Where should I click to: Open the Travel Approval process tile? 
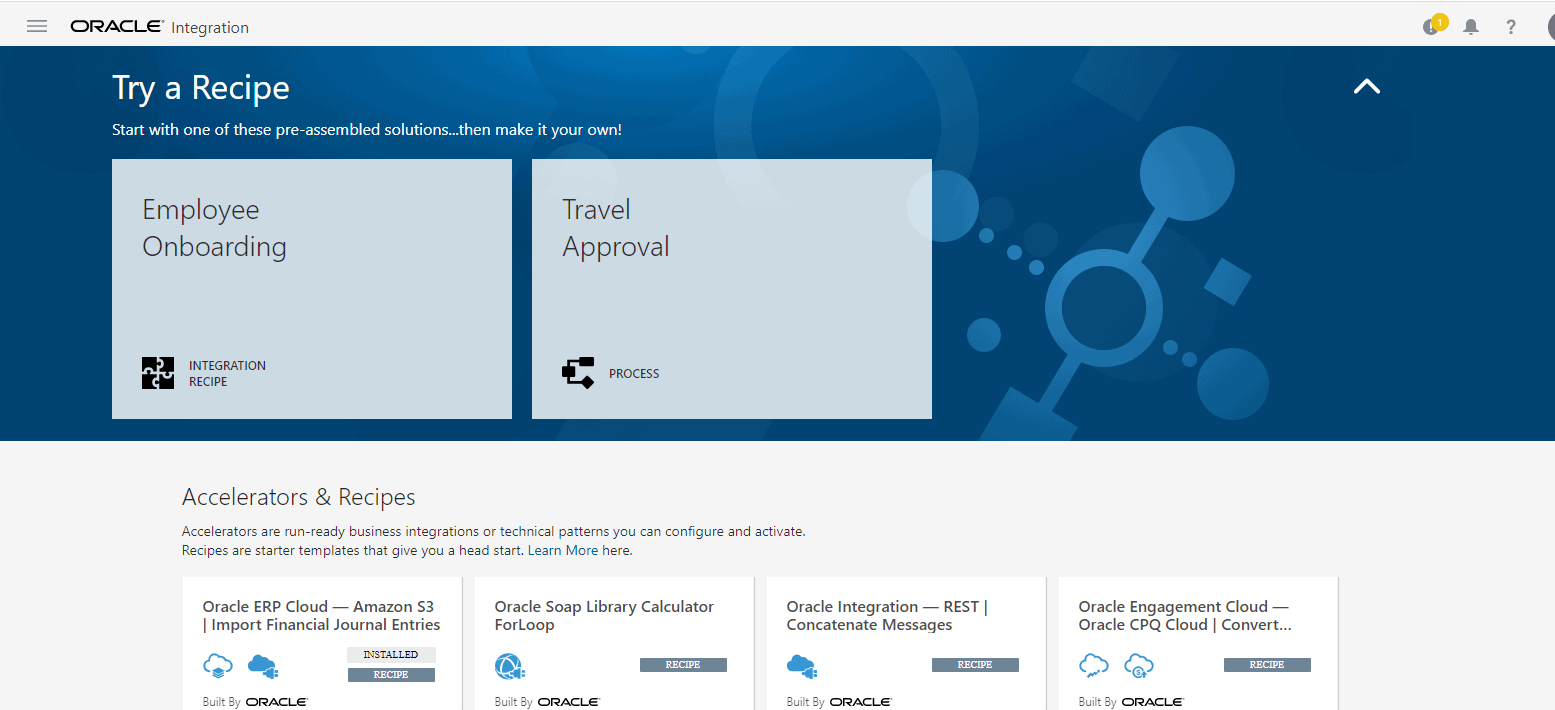731,288
